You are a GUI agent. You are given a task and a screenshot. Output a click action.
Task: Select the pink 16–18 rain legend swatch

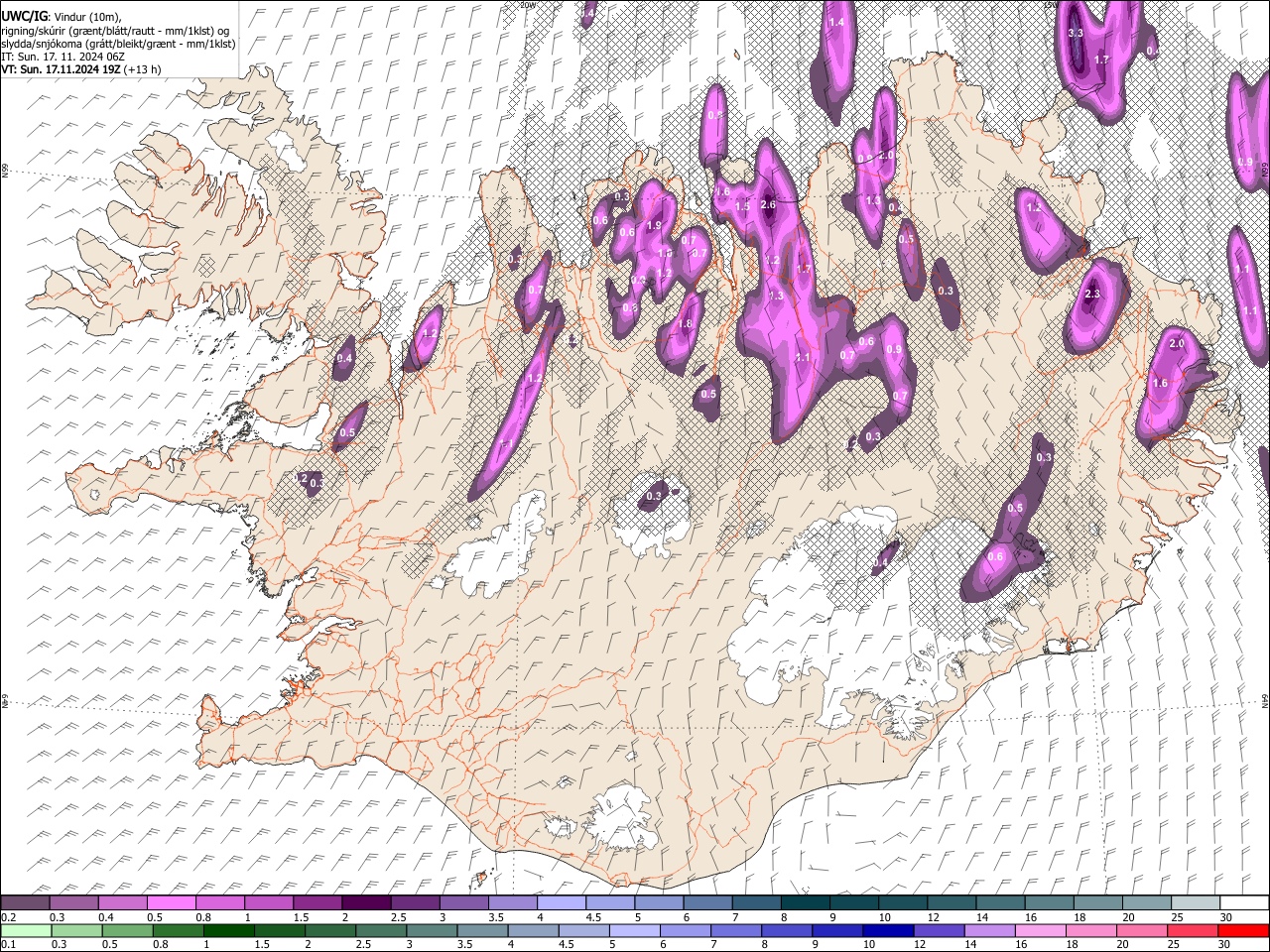[x=1041, y=930]
